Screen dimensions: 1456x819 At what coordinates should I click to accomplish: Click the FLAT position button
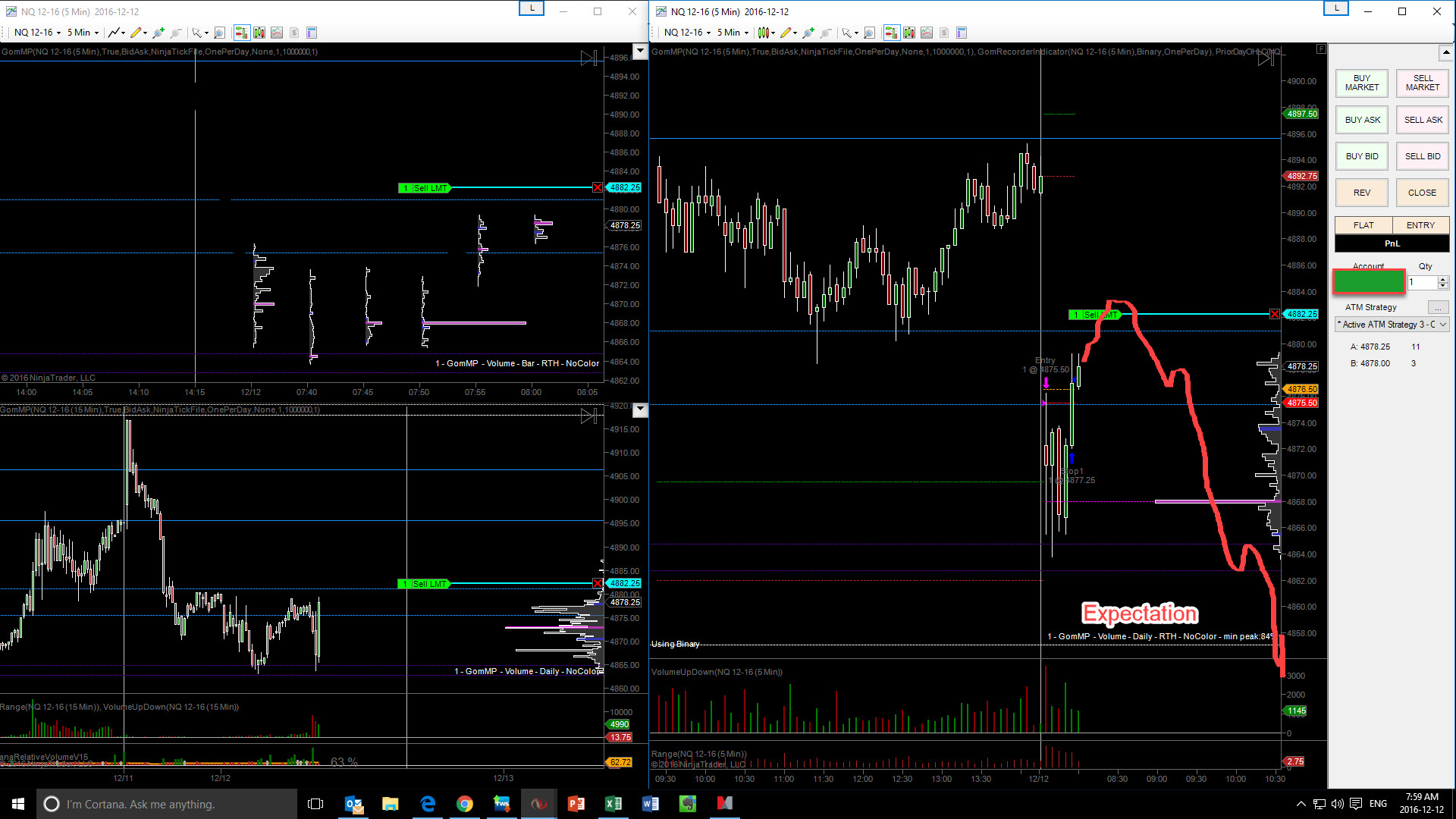[1363, 225]
